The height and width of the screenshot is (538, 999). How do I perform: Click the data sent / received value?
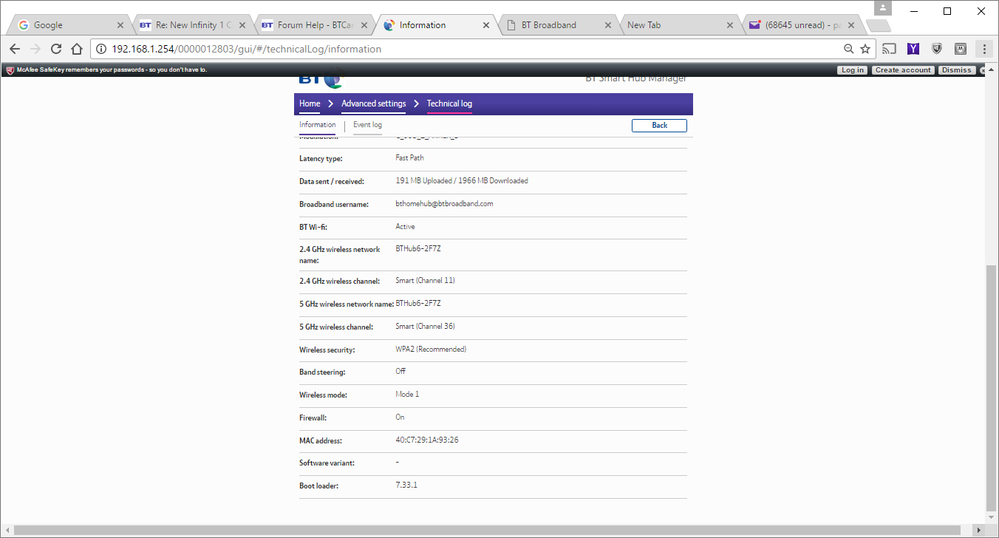click(462, 181)
